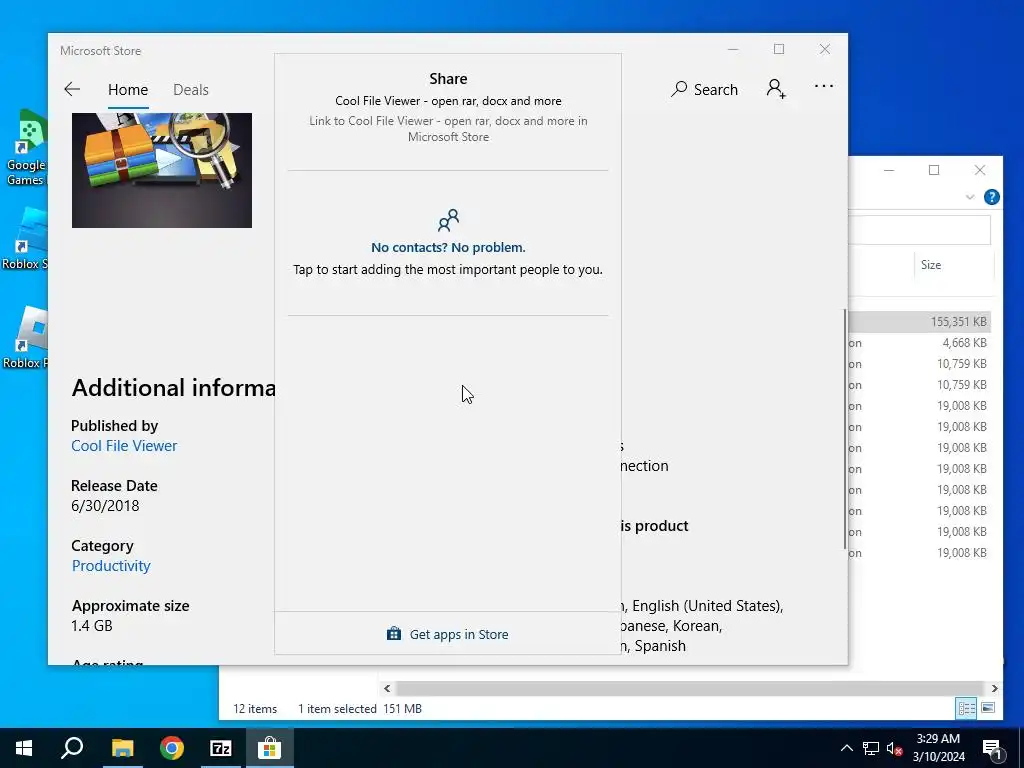Open the notification center icon

[x=992, y=749]
